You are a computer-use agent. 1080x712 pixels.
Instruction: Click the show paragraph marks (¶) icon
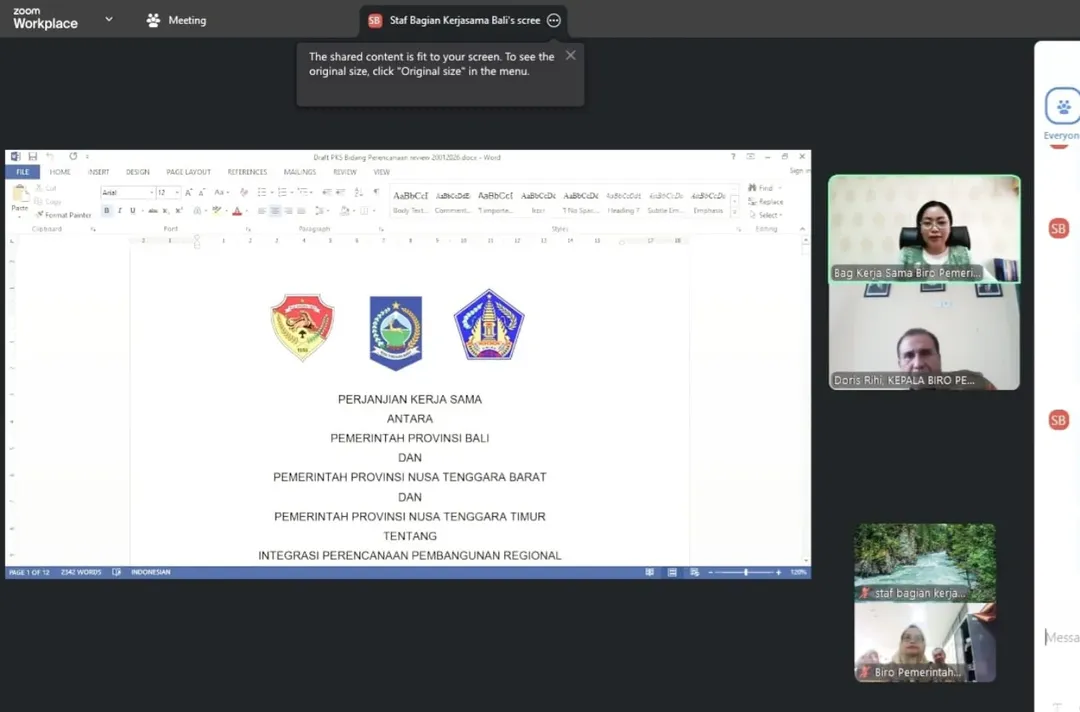[376, 192]
